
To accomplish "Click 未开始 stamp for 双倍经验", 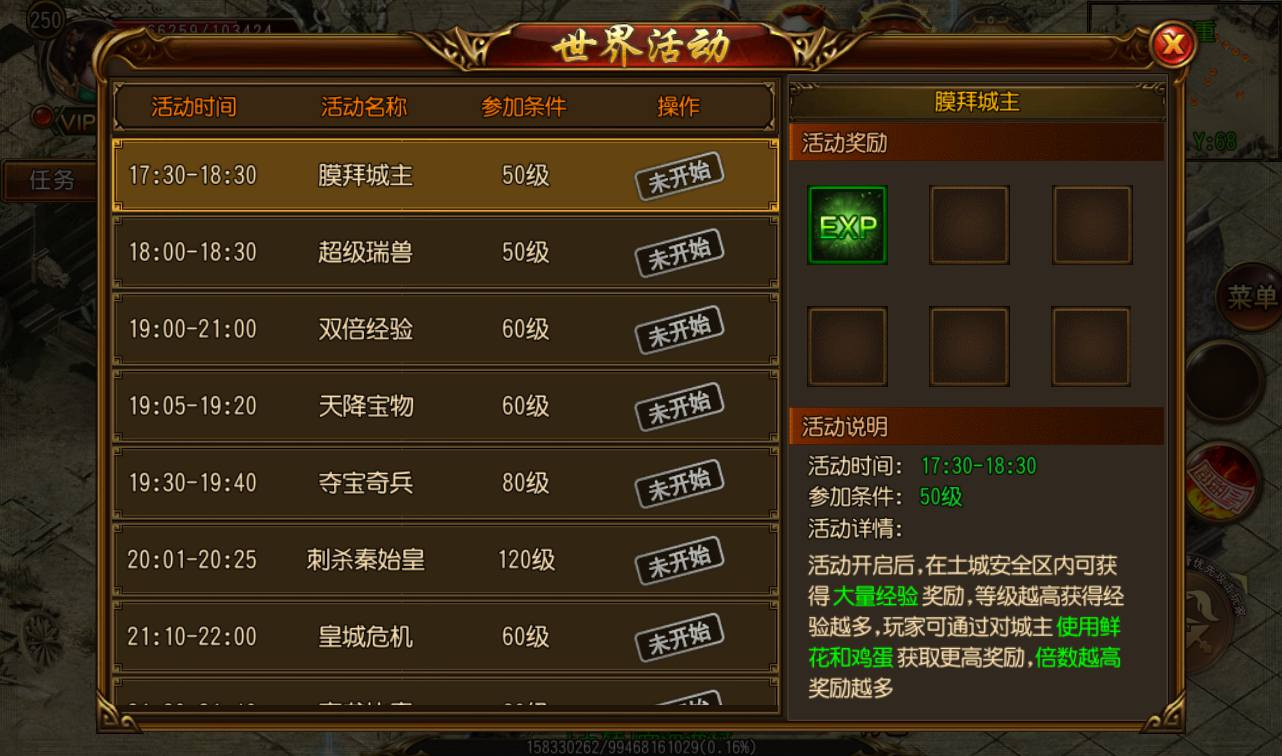I will [x=680, y=329].
